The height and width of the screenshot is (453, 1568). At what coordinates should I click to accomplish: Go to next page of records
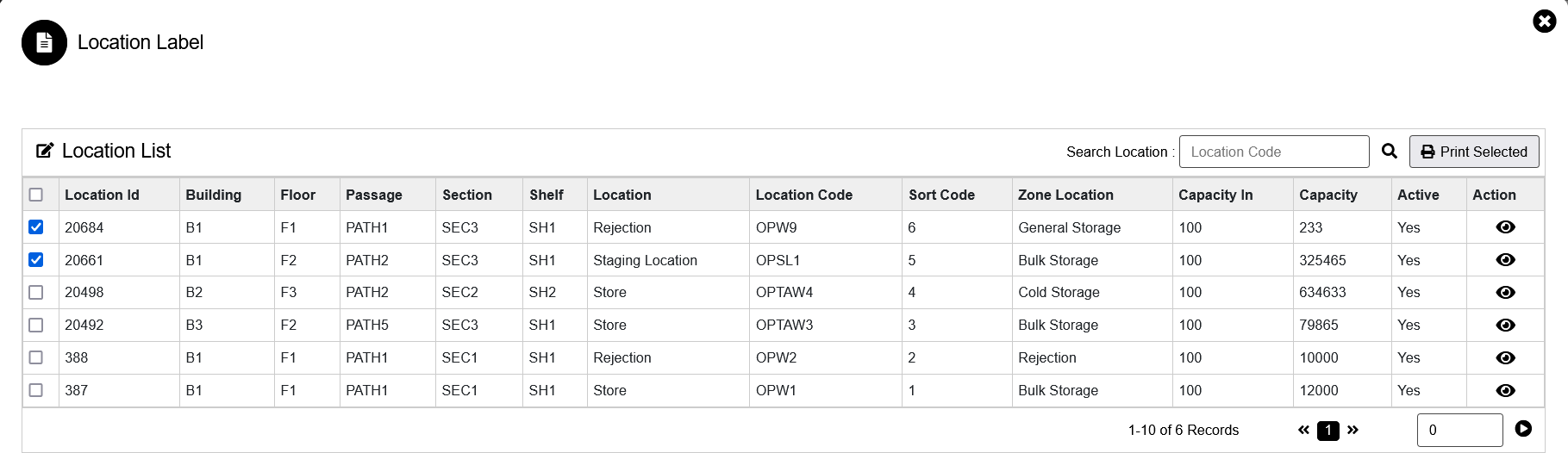[x=1352, y=430]
